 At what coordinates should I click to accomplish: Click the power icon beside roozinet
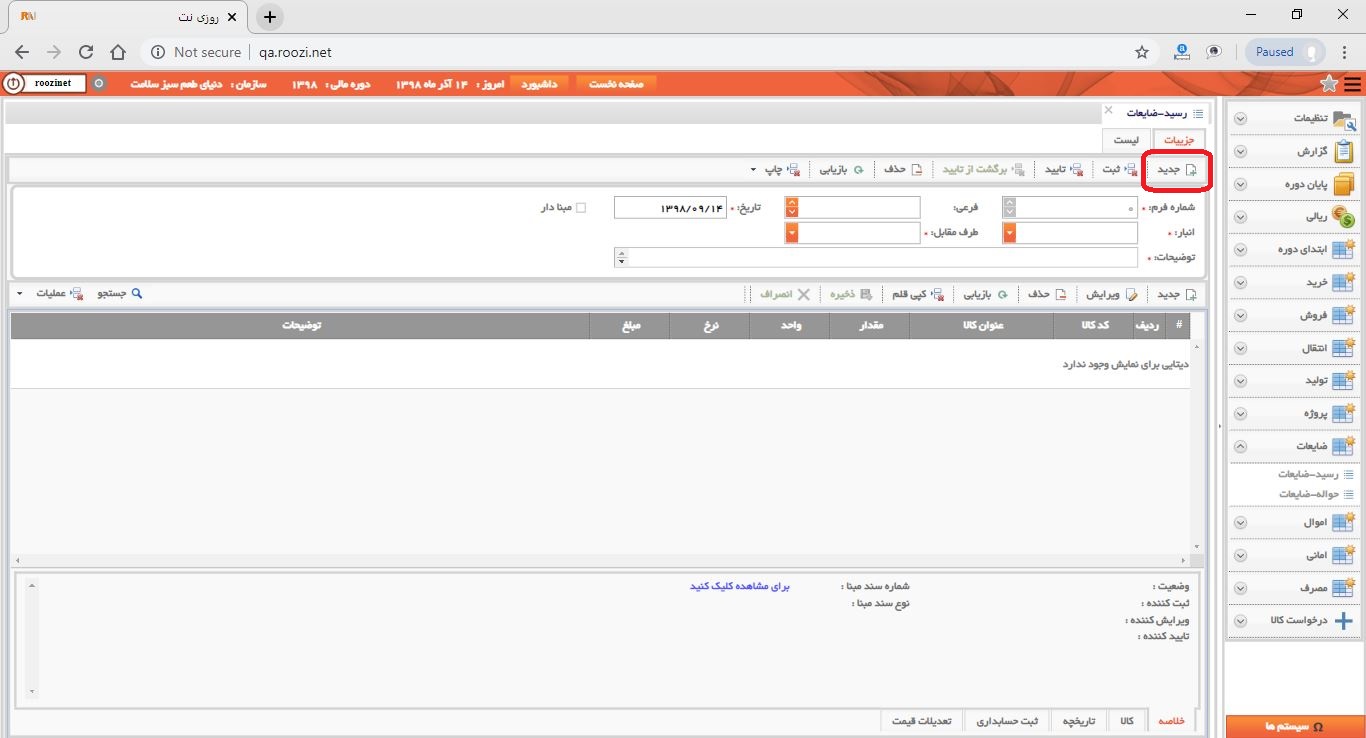(12, 84)
